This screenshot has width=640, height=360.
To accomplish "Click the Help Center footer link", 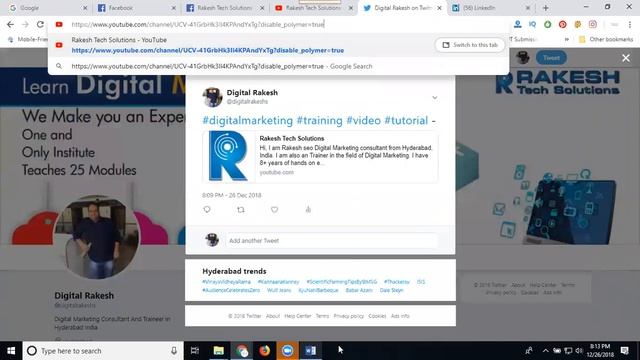I will coord(298,316).
